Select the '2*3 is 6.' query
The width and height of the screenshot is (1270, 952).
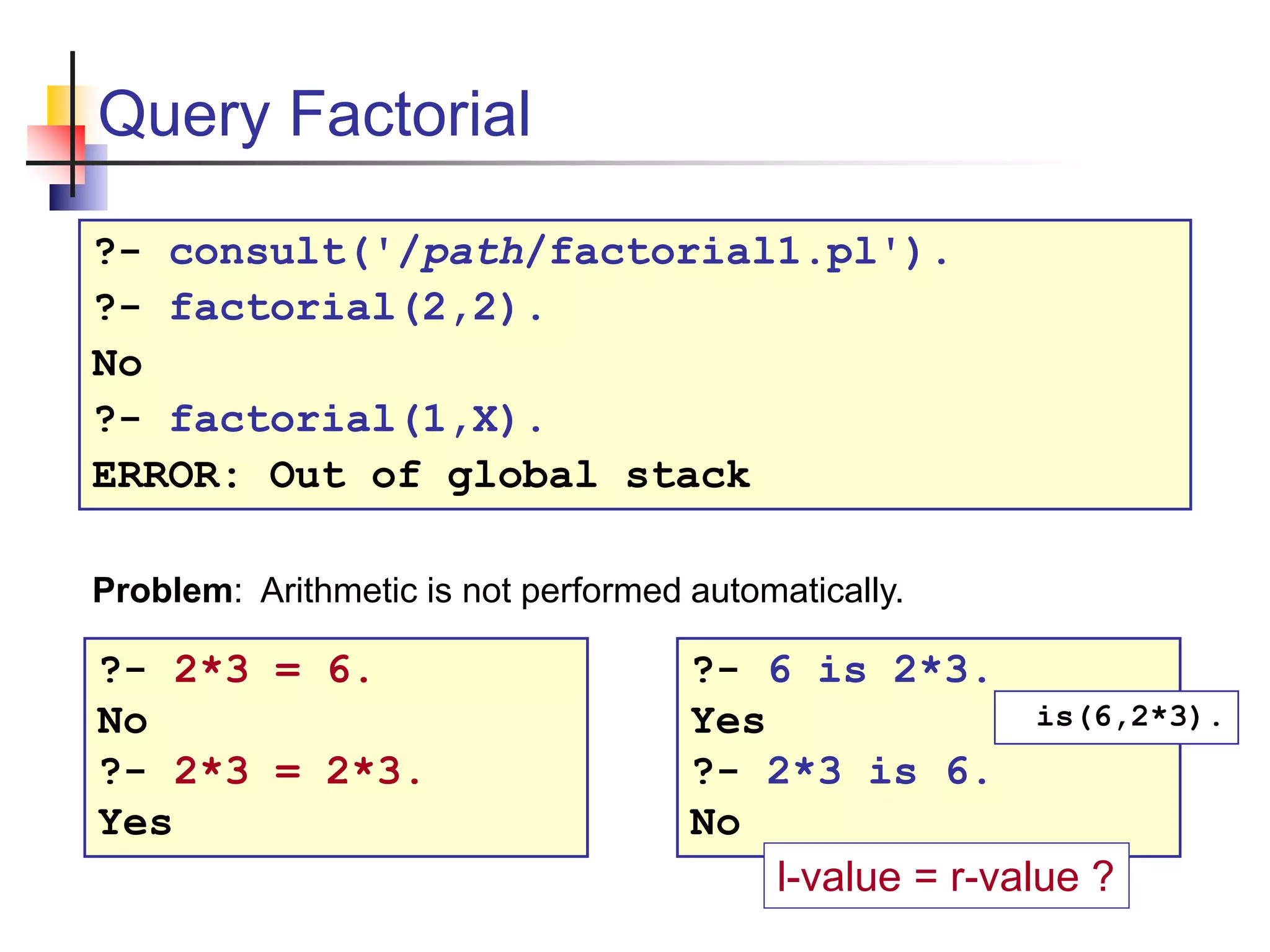pyautogui.click(x=840, y=771)
